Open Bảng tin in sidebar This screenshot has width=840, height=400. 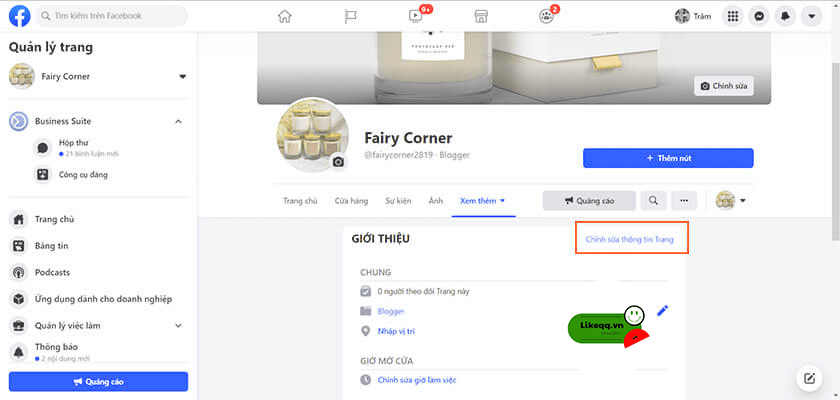(x=51, y=246)
